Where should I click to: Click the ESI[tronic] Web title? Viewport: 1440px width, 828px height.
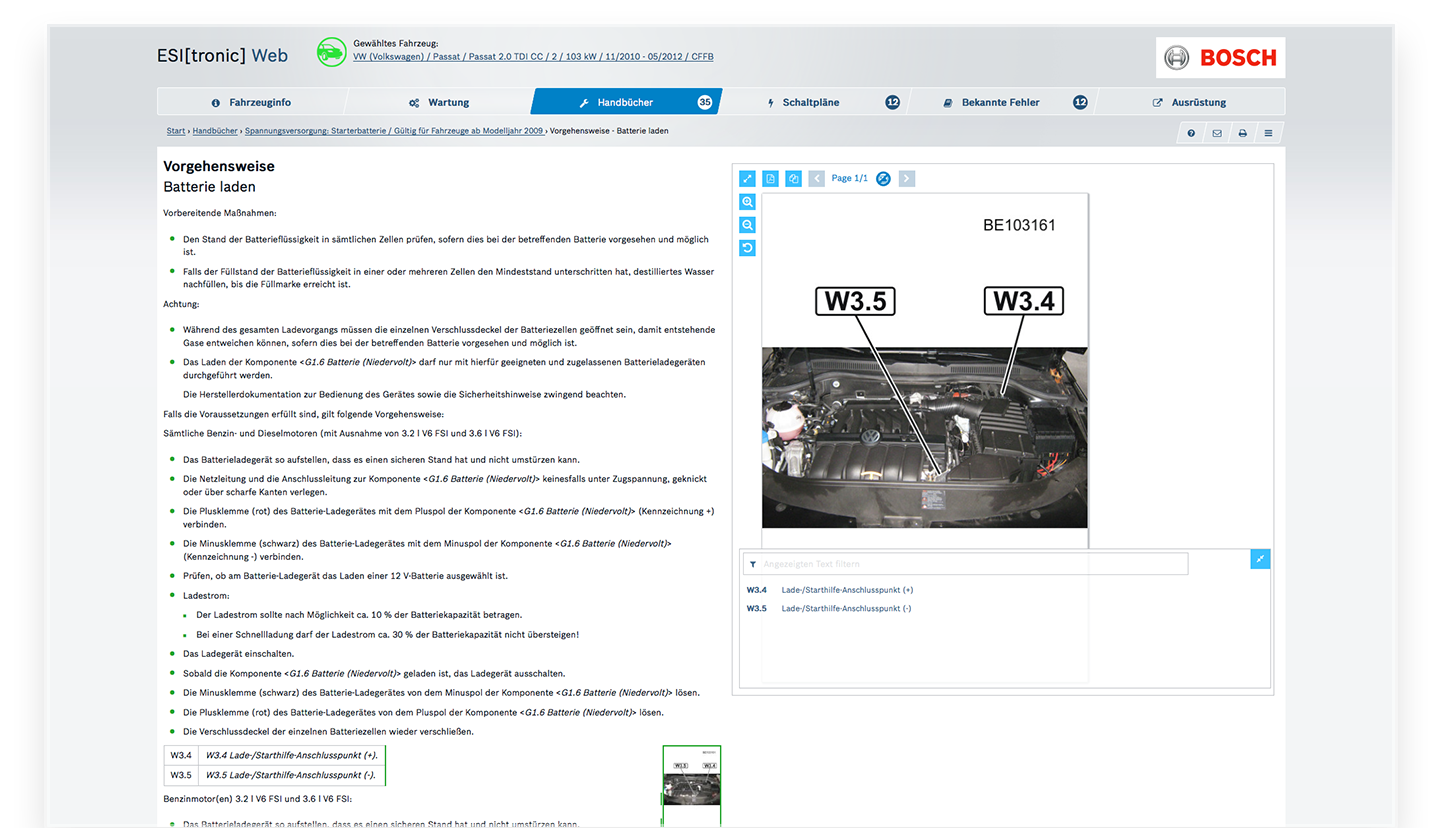click(x=223, y=55)
